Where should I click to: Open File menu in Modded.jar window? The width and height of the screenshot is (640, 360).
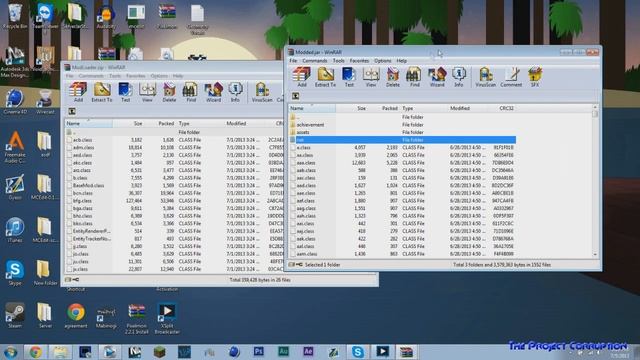pyautogui.click(x=293, y=61)
